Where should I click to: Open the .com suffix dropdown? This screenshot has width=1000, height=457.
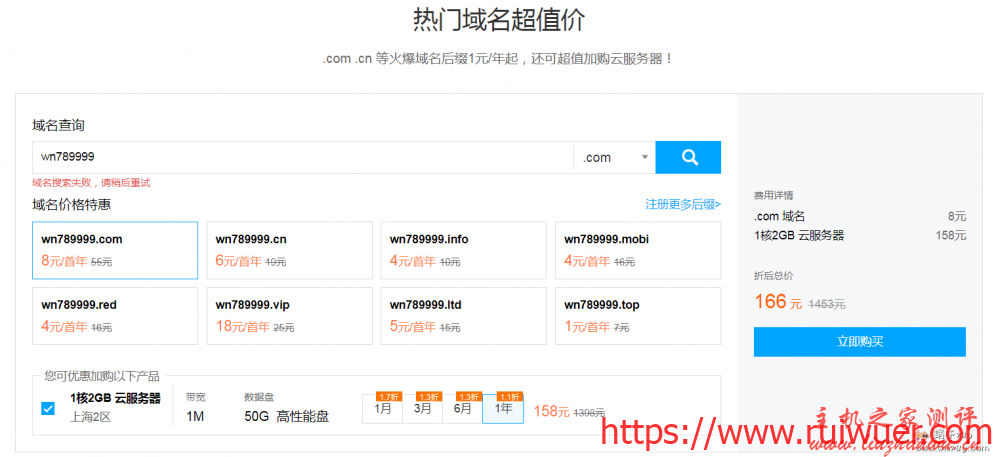point(614,157)
